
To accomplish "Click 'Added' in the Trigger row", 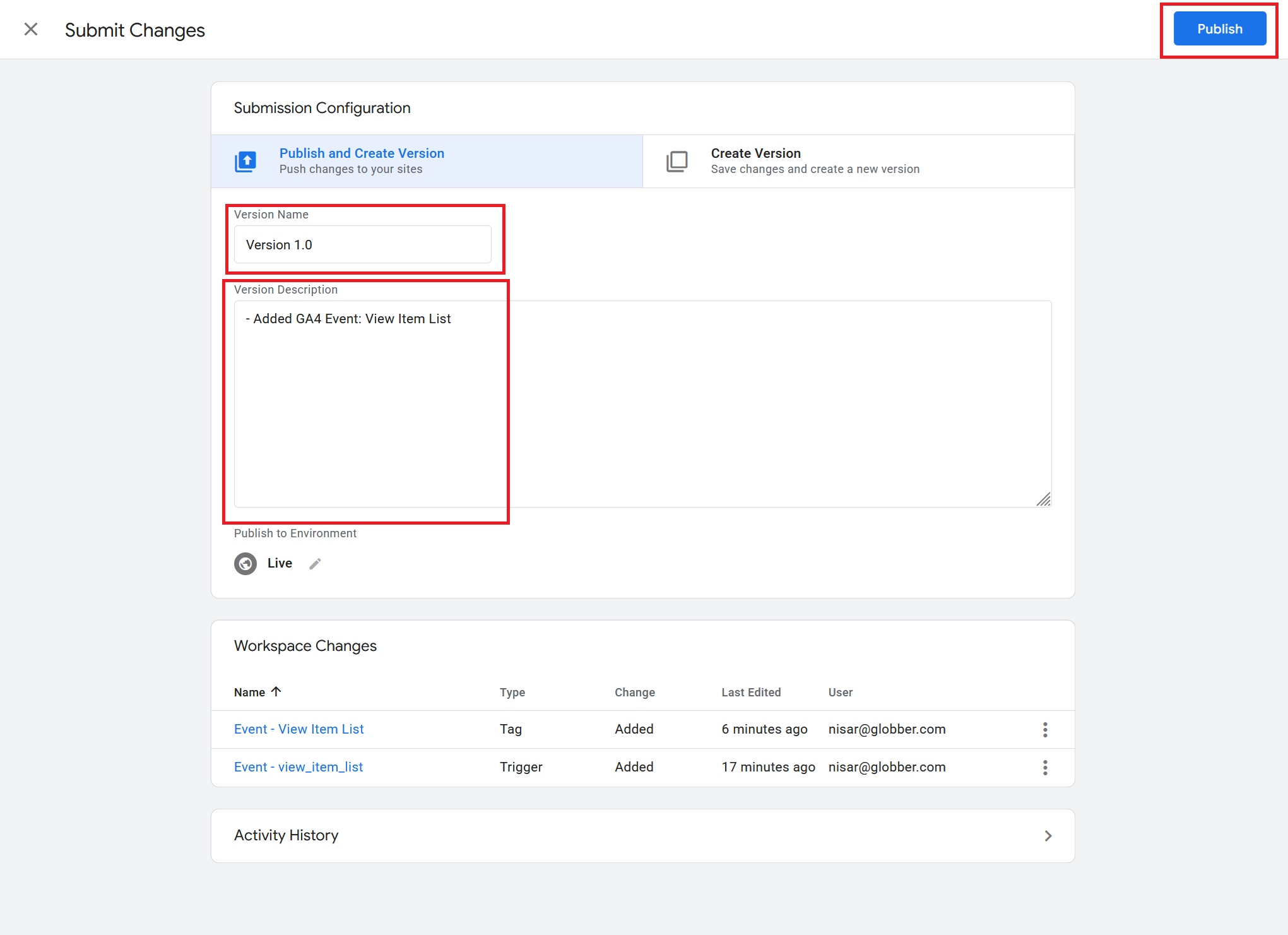I will tap(634, 767).
